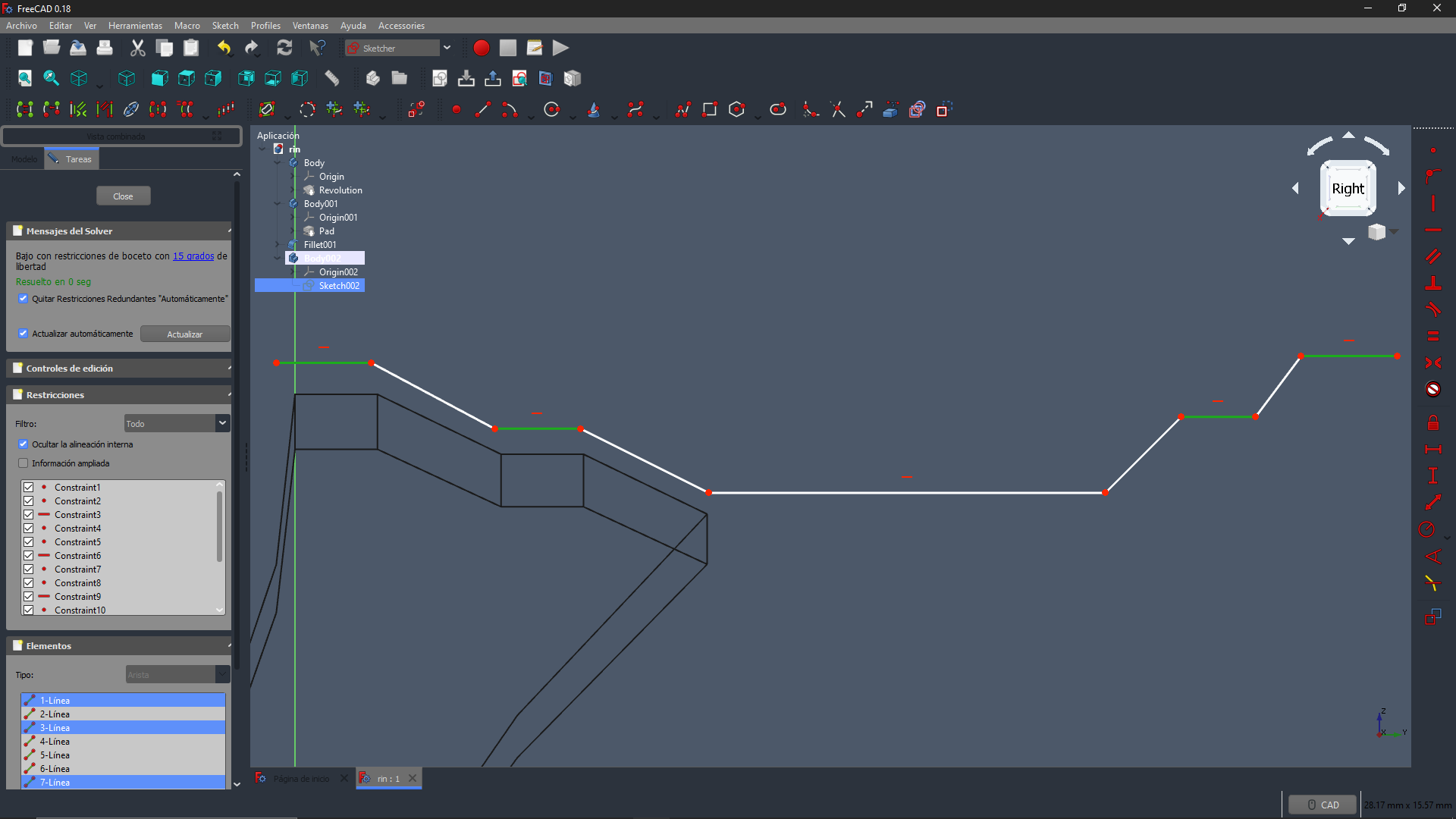Select the create line sketch tool
Screen dimensions: 1456x819
(x=482, y=110)
